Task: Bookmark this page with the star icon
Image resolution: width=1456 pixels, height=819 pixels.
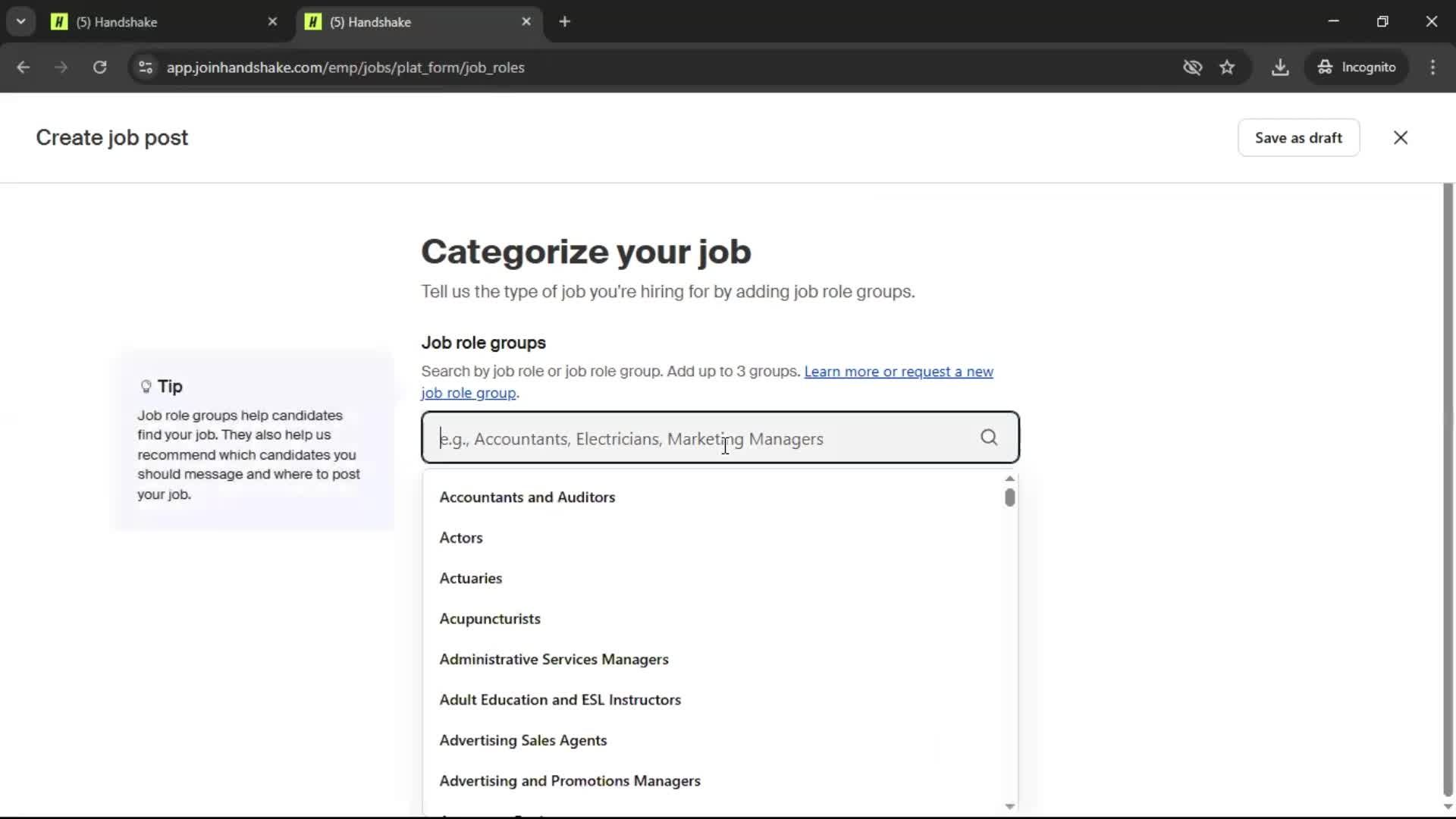Action: 1227,67
